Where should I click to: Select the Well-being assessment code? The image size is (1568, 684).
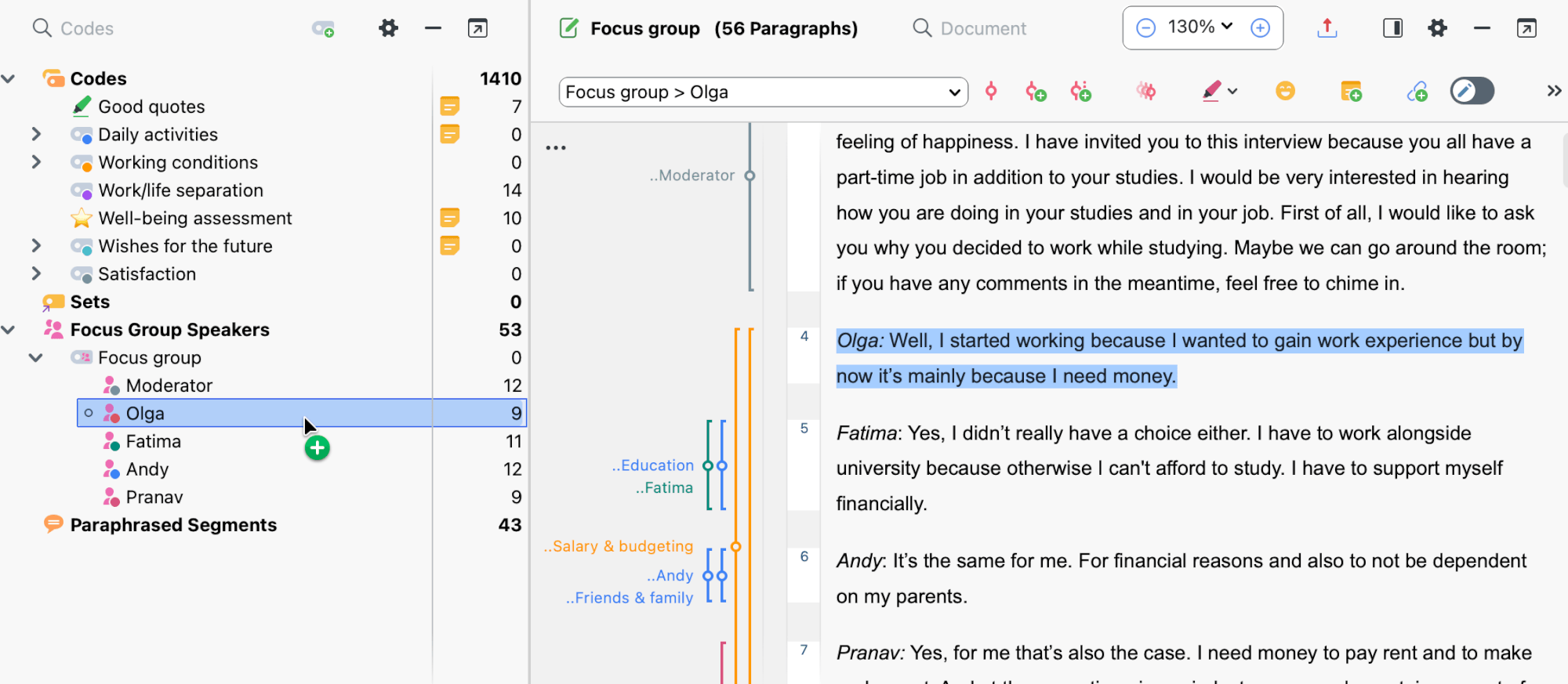click(194, 218)
